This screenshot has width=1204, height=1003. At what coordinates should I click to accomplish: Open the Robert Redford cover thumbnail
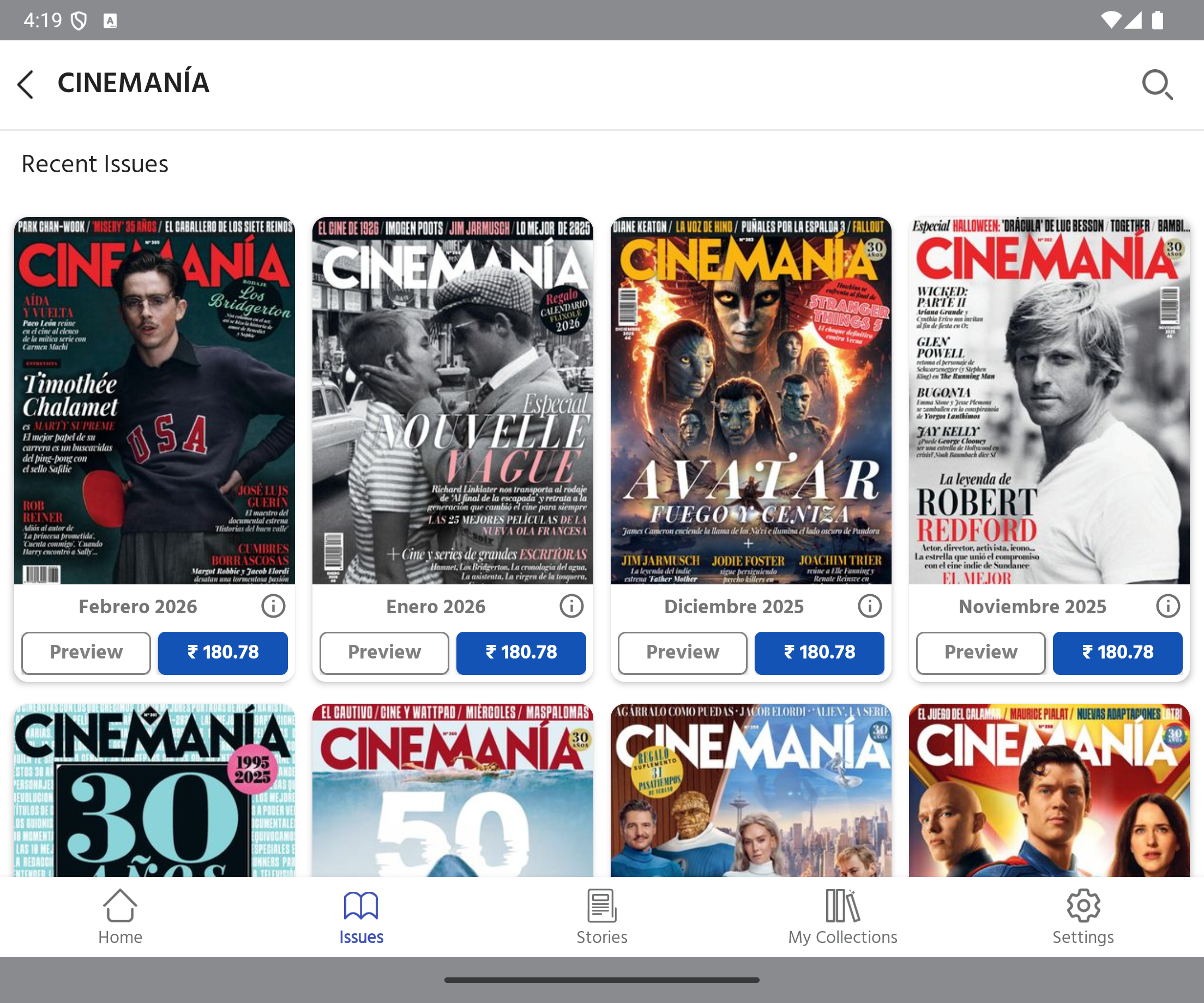coord(1049,400)
